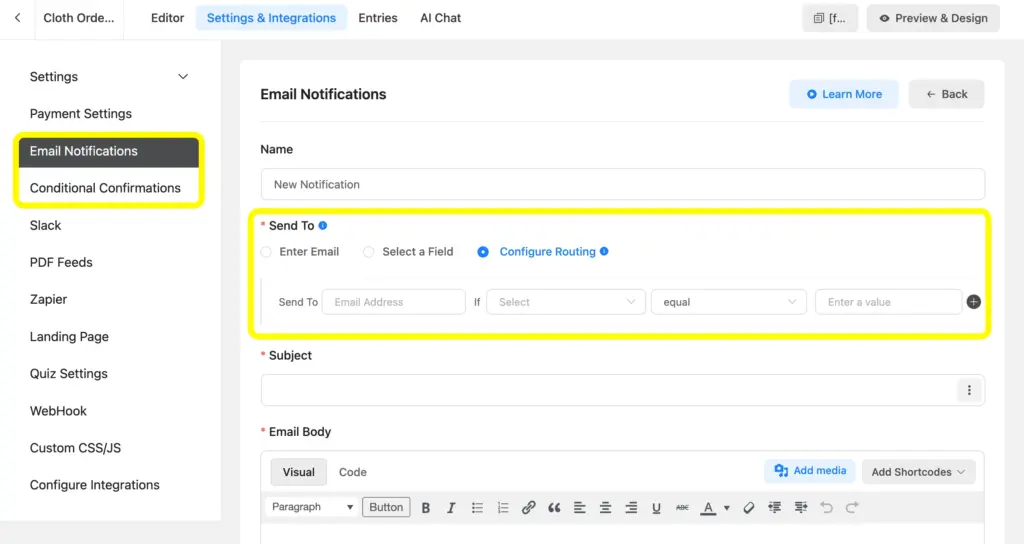Select the Select a Field radio option

click(369, 252)
